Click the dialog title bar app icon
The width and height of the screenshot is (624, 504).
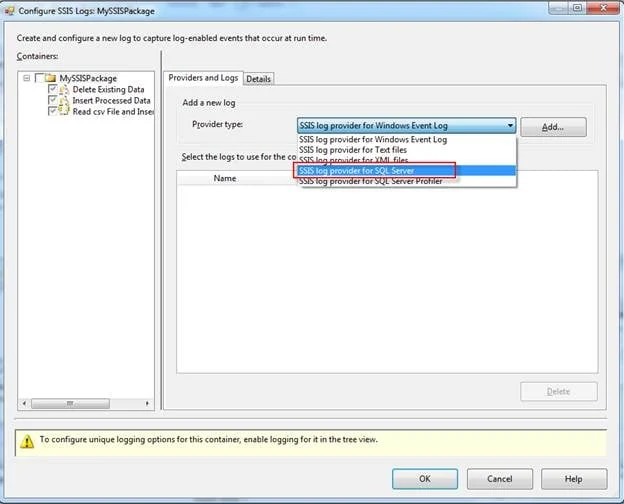coord(10,11)
